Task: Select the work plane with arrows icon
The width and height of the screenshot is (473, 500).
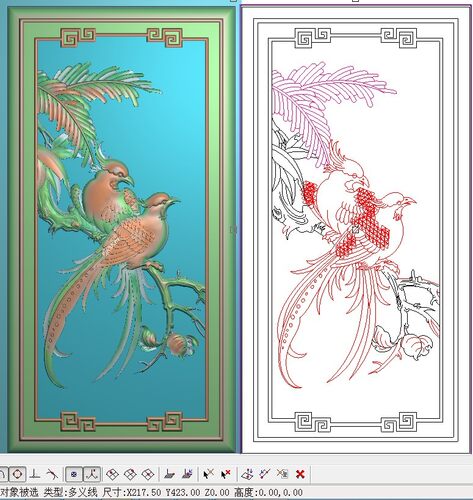Action: point(188,474)
